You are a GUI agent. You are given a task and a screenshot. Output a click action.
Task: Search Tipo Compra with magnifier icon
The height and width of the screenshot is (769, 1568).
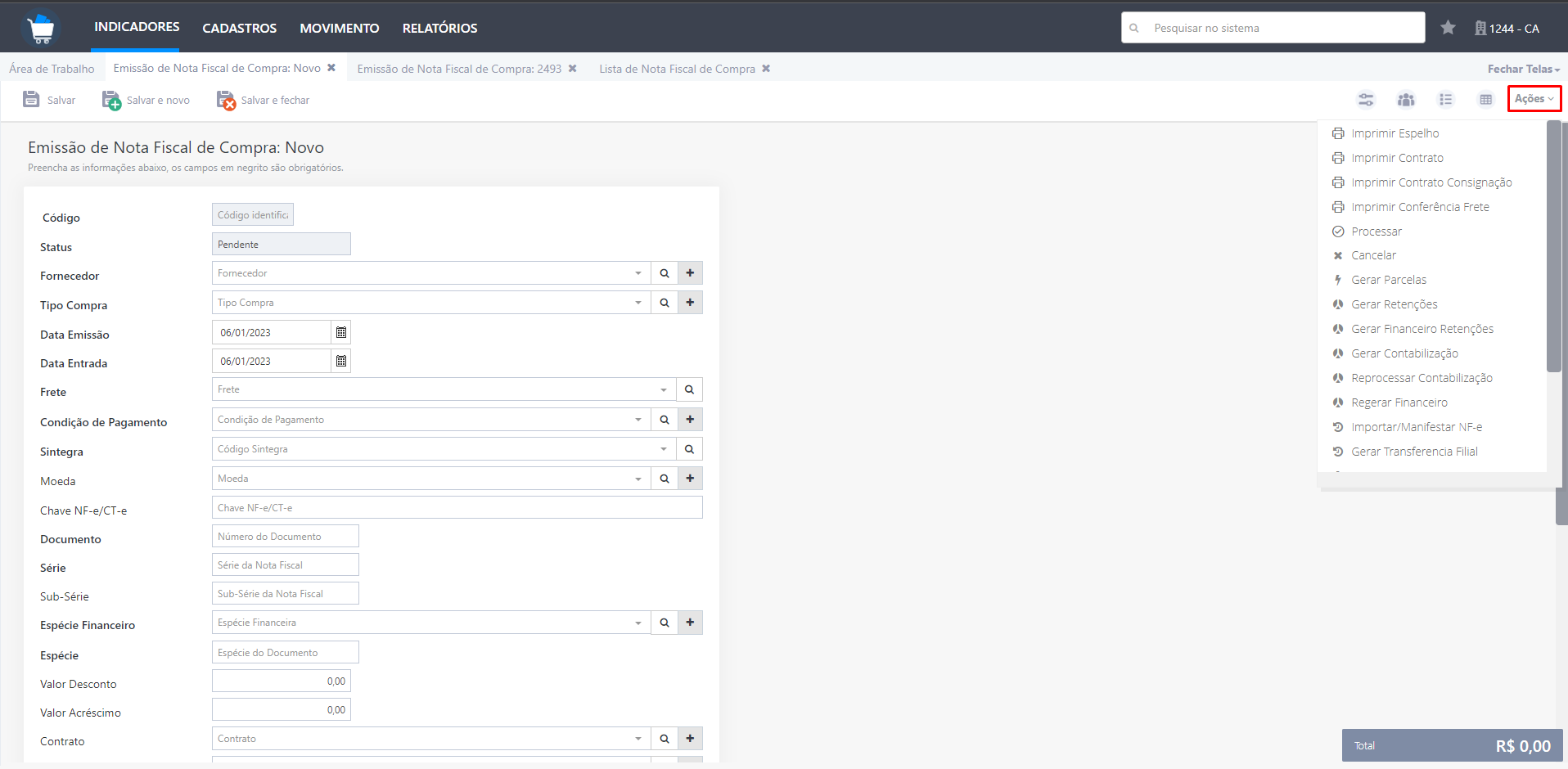point(665,303)
